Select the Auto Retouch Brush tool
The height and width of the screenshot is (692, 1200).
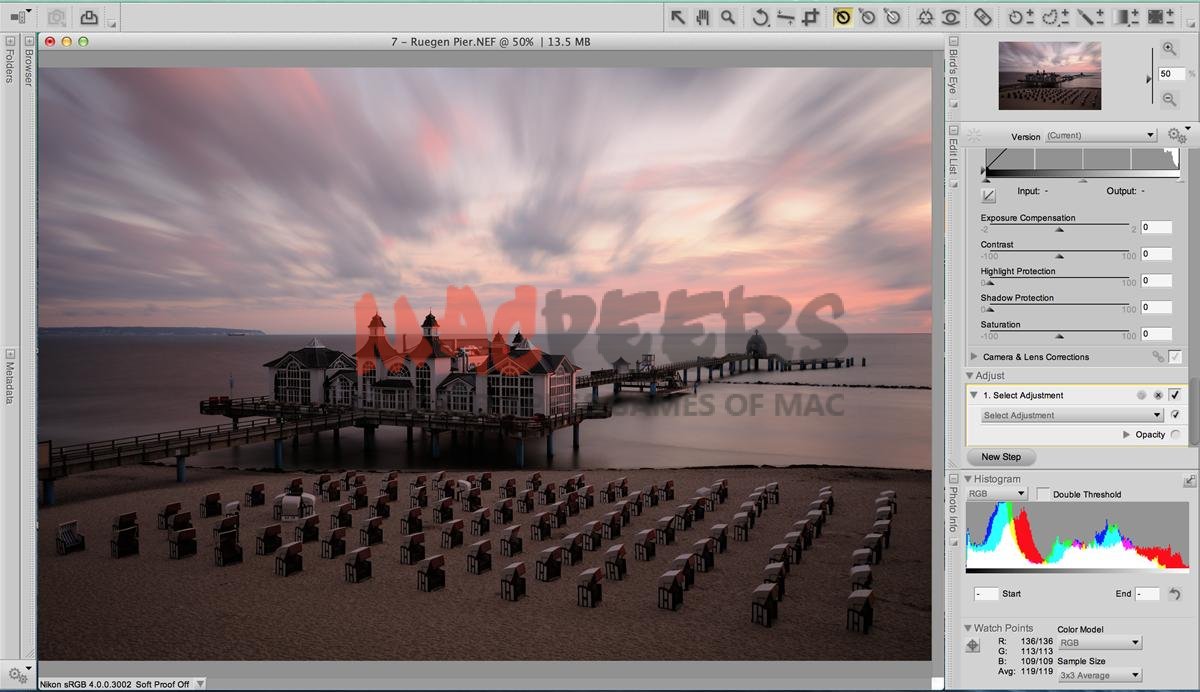pos(982,17)
